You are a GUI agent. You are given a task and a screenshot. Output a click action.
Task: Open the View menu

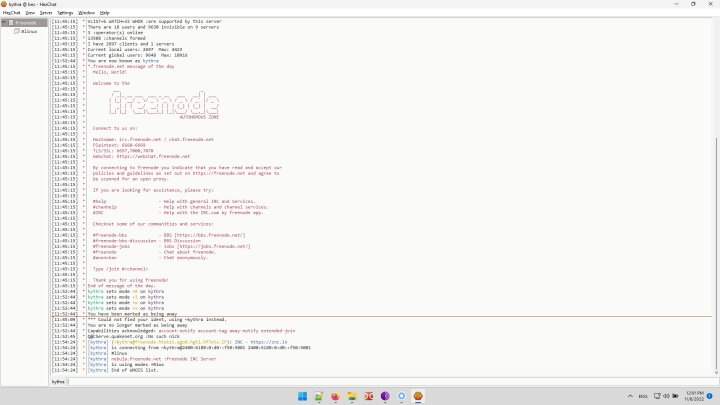pos(30,13)
